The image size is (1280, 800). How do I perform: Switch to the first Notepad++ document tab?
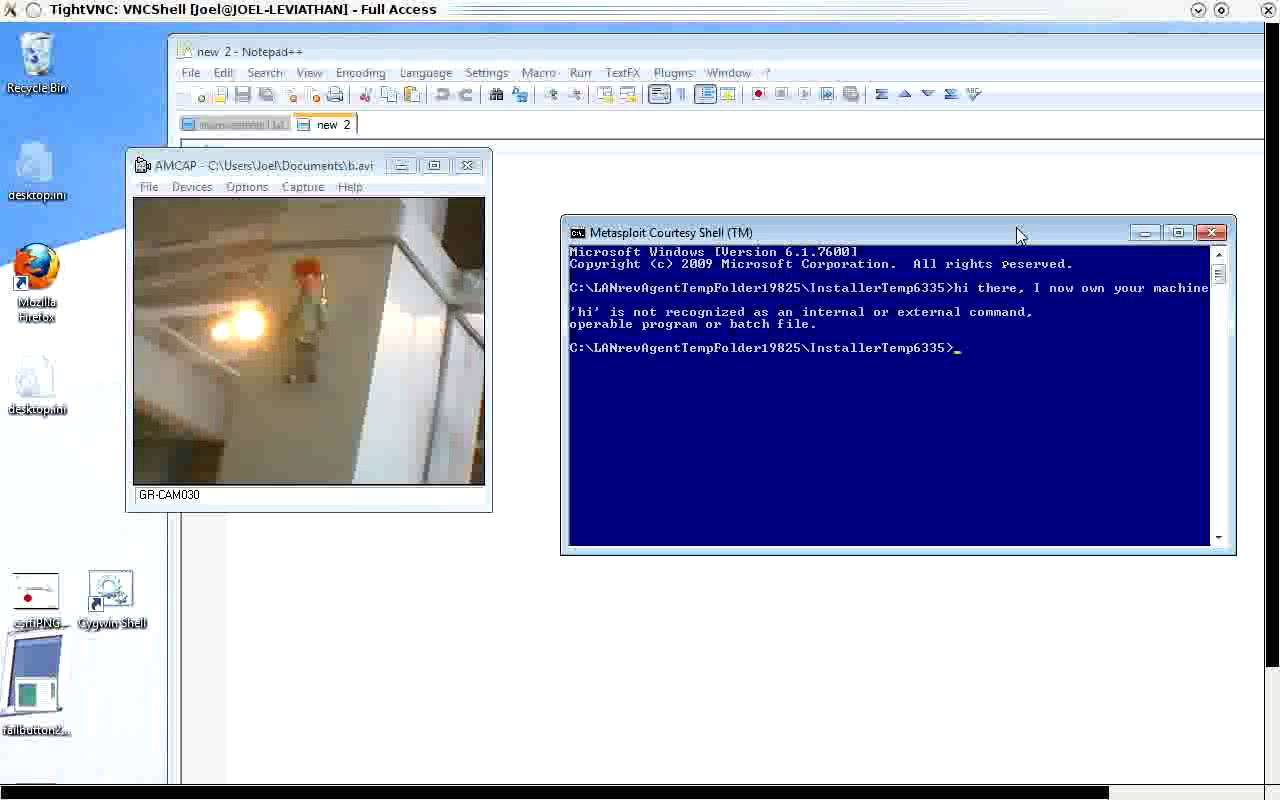(235, 124)
